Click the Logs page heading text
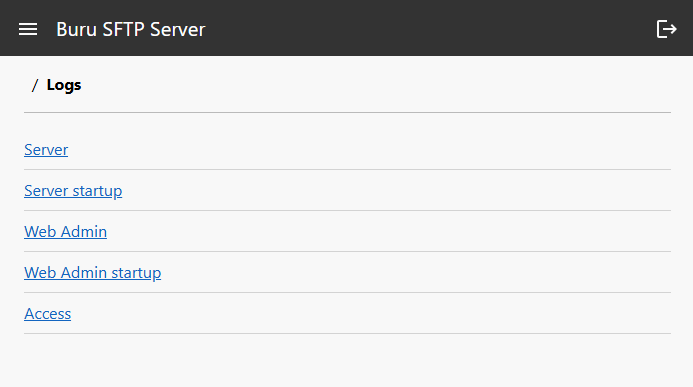 click(64, 85)
